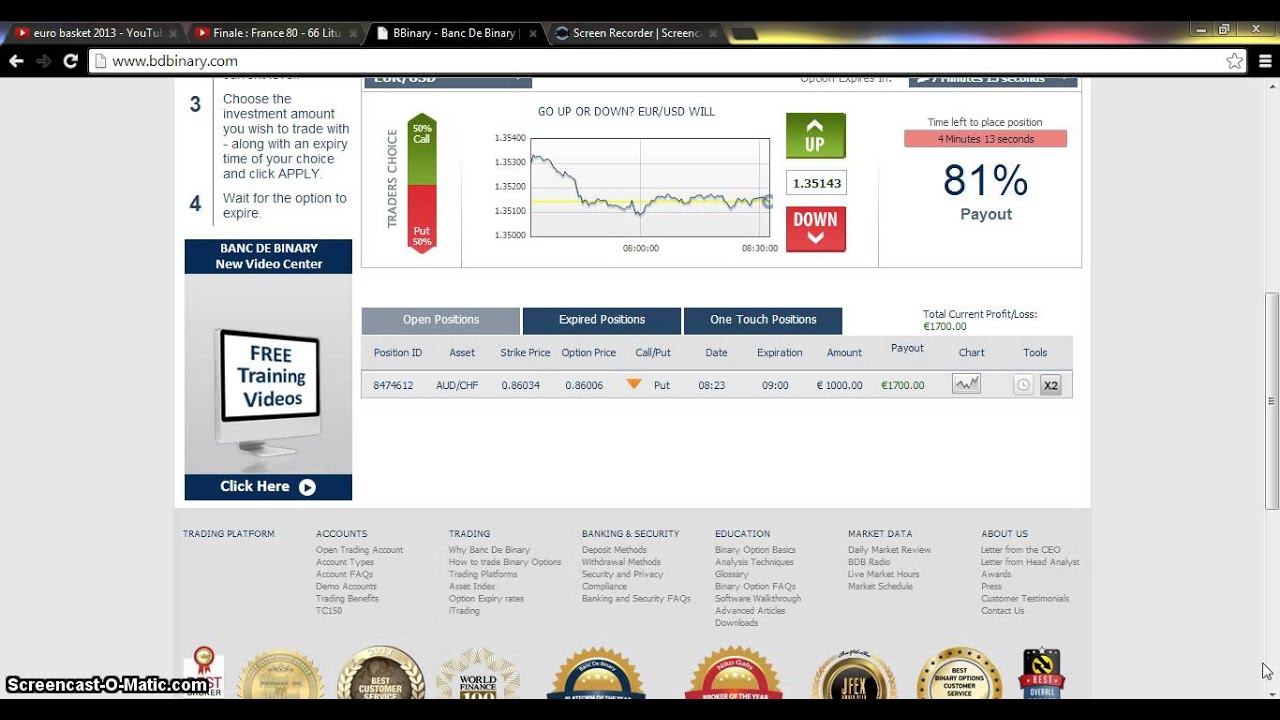Bookmark this page with the star icon

[1235, 61]
